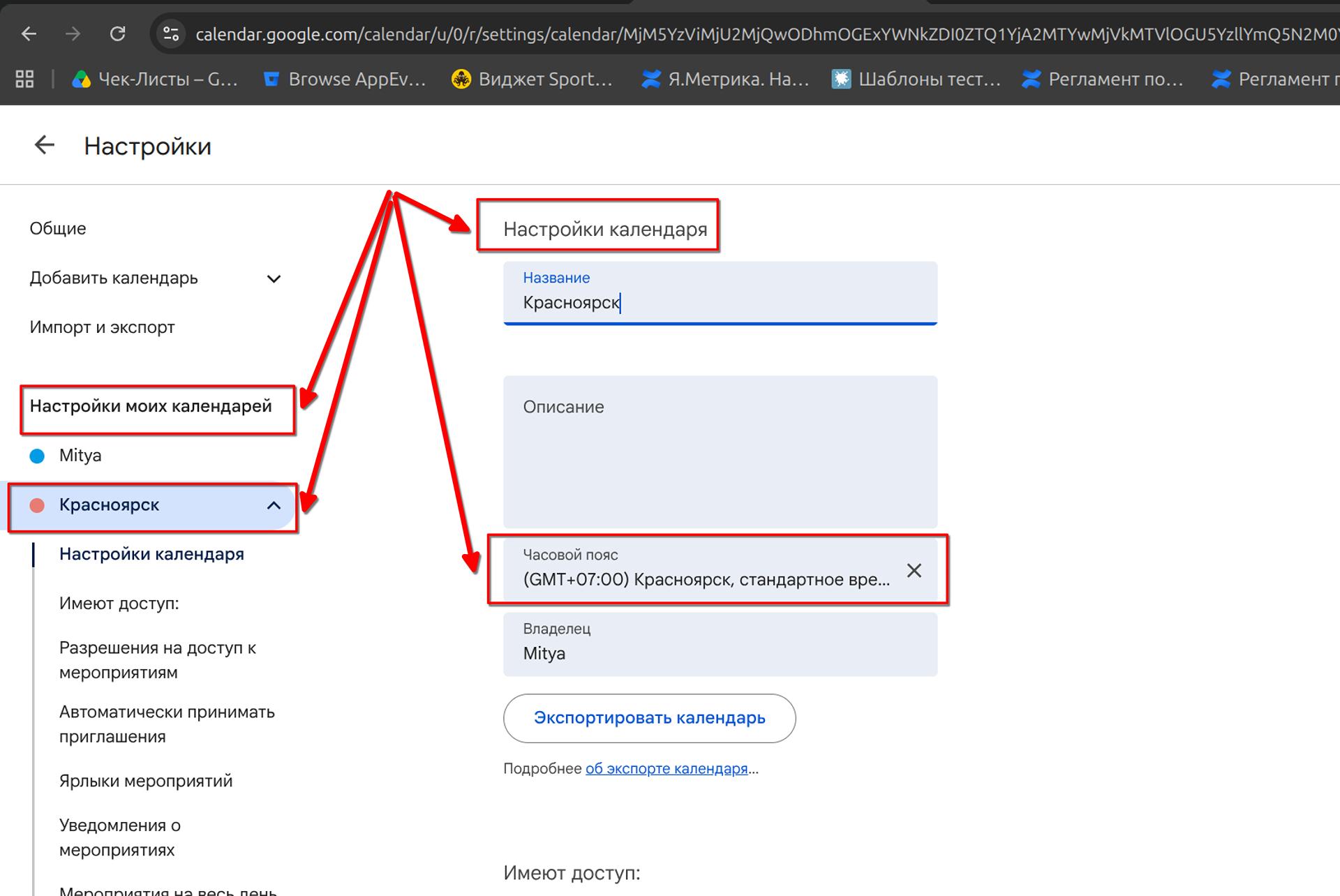Screen dimensions: 1340x896
Task: Click the red color dot for Красноярск
Action: click(37, 505)
